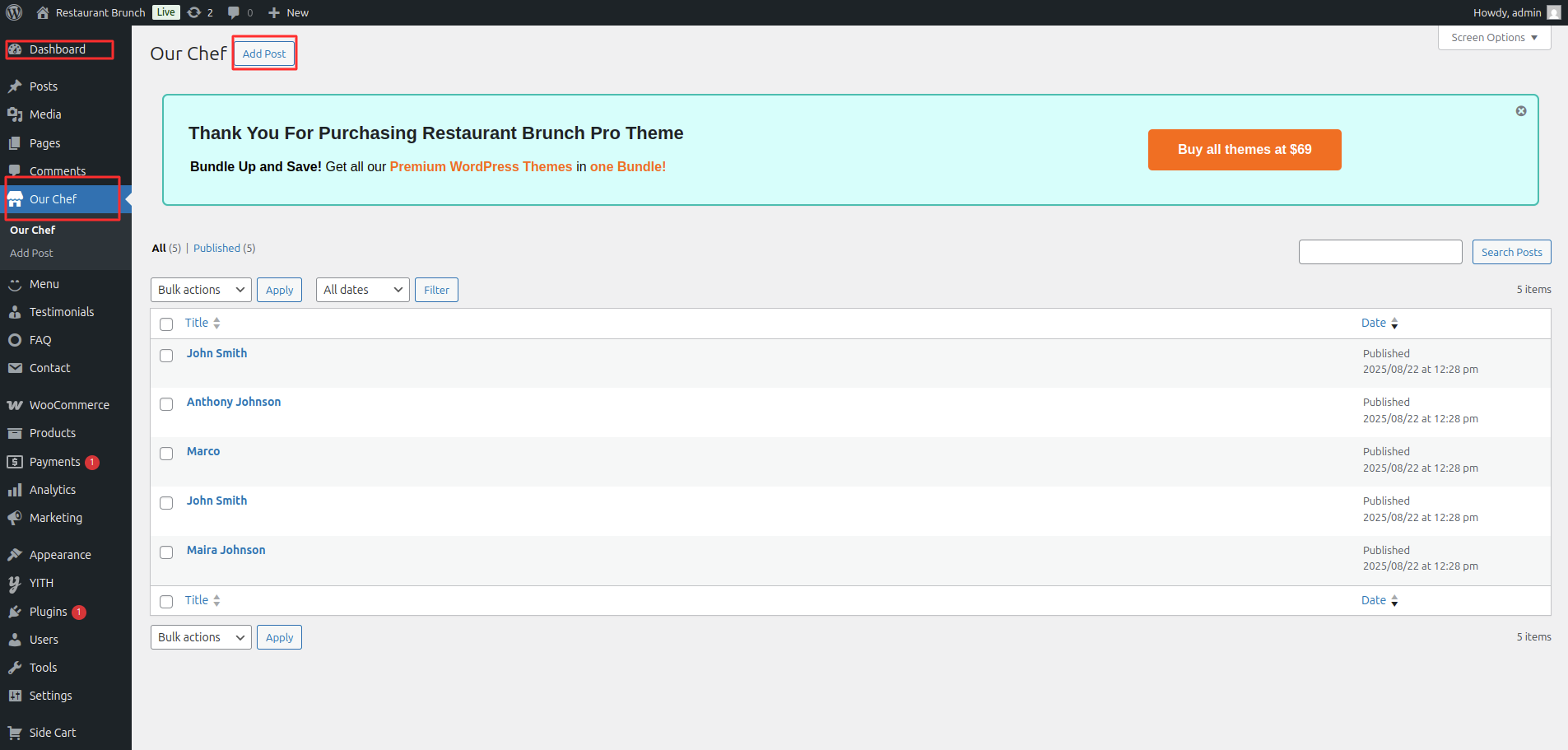This screenshot has width=1568, height=750.
Task: Tick the checkbox for Marco
Action: click(166, 454)
